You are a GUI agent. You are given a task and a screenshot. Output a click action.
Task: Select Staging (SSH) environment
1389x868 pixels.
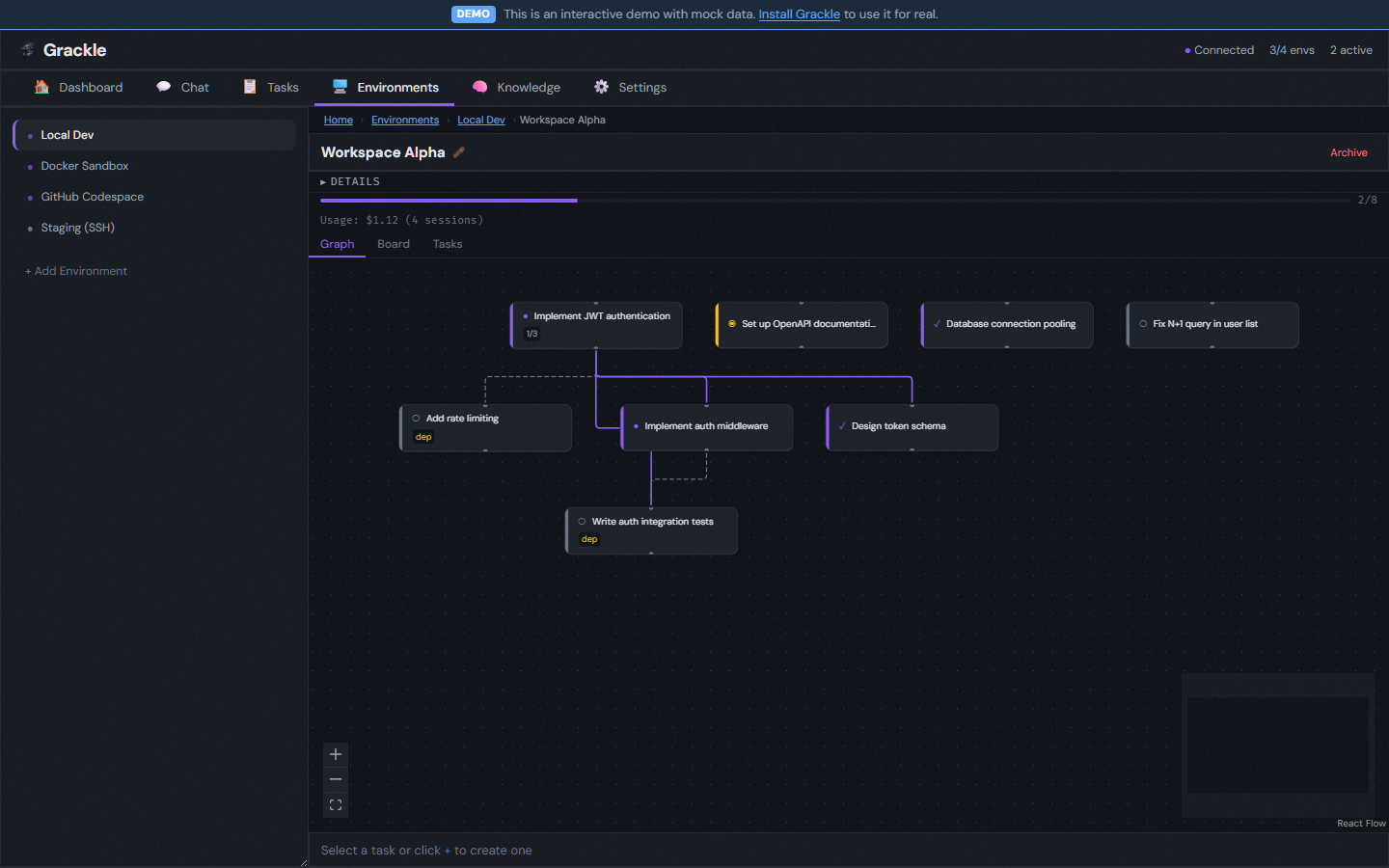(154, 228)
